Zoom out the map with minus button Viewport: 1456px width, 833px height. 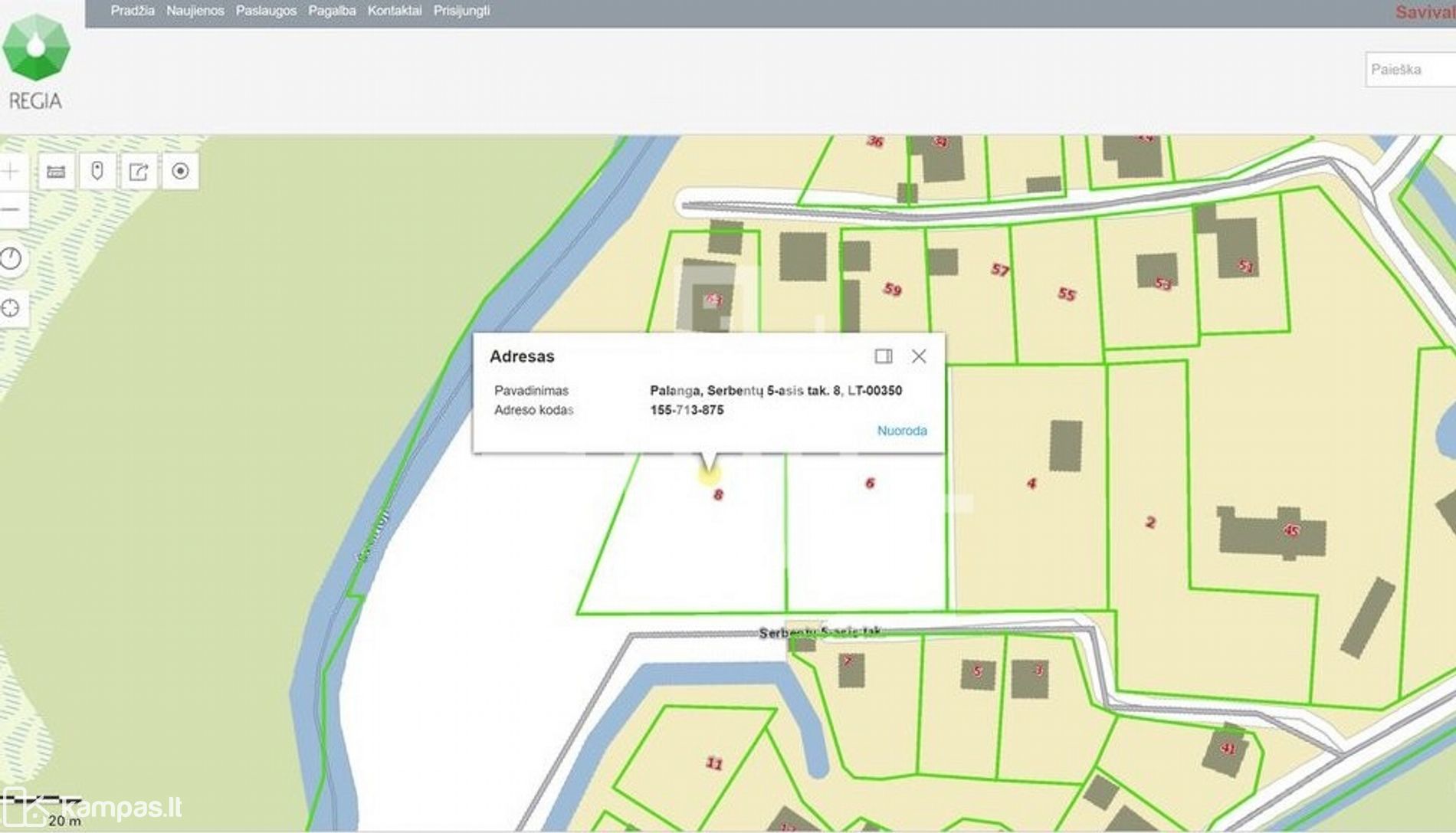tap(11, 209)
